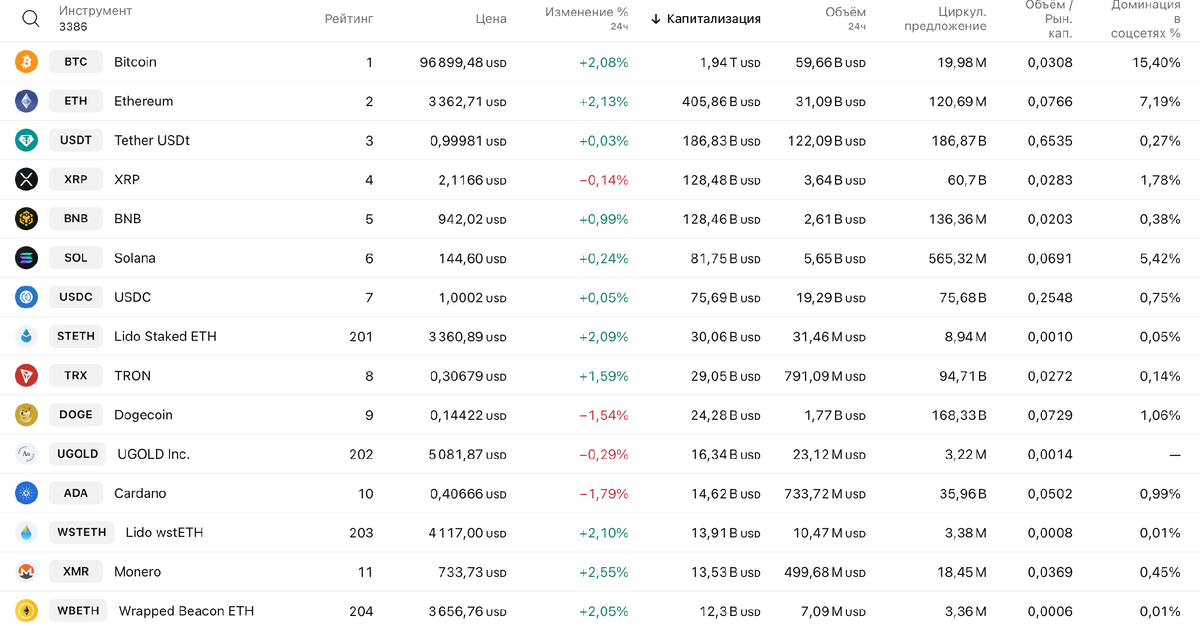The height and width of the screenshot is (626, 1200).
Task: Sort by the Рейтинг column header
Action: 349,19
